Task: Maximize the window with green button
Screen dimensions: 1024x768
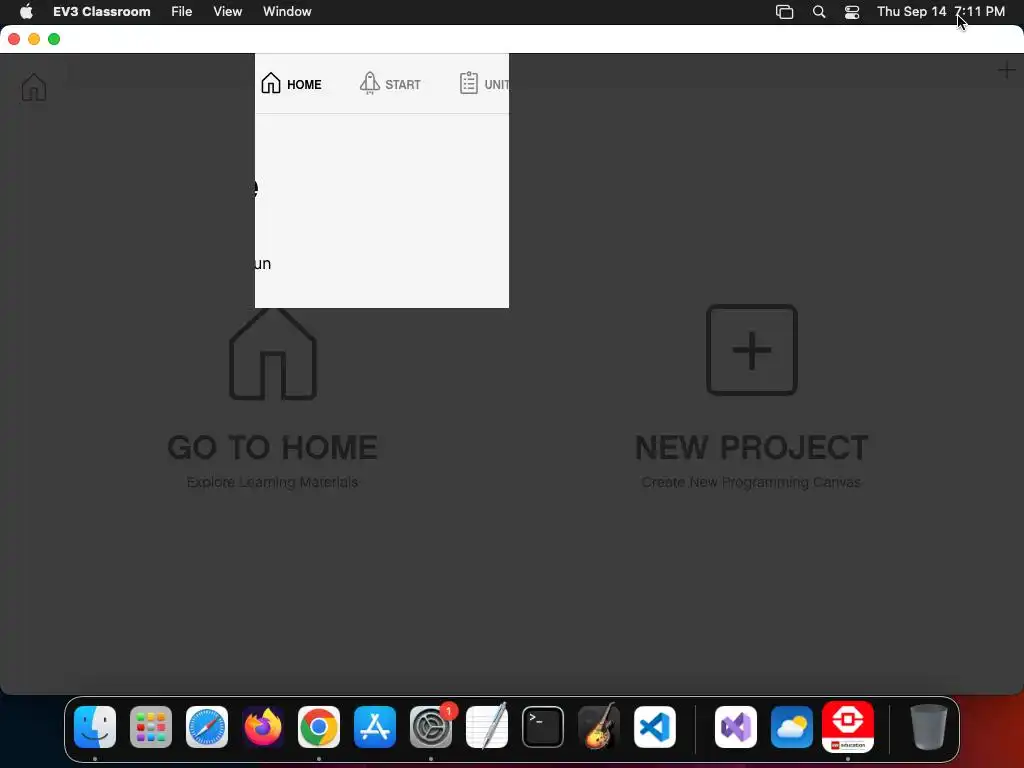Action: click(x=54, y=39)
